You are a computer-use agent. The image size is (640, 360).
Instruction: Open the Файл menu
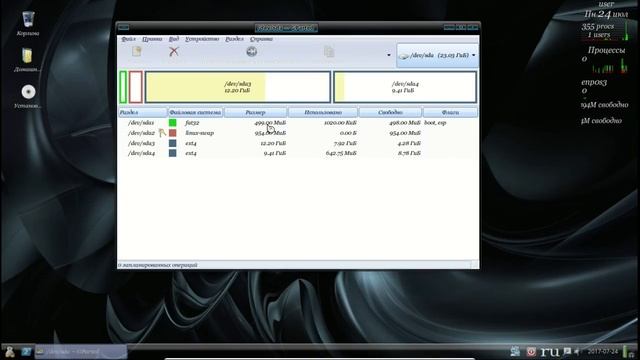(x=129, y=39)
